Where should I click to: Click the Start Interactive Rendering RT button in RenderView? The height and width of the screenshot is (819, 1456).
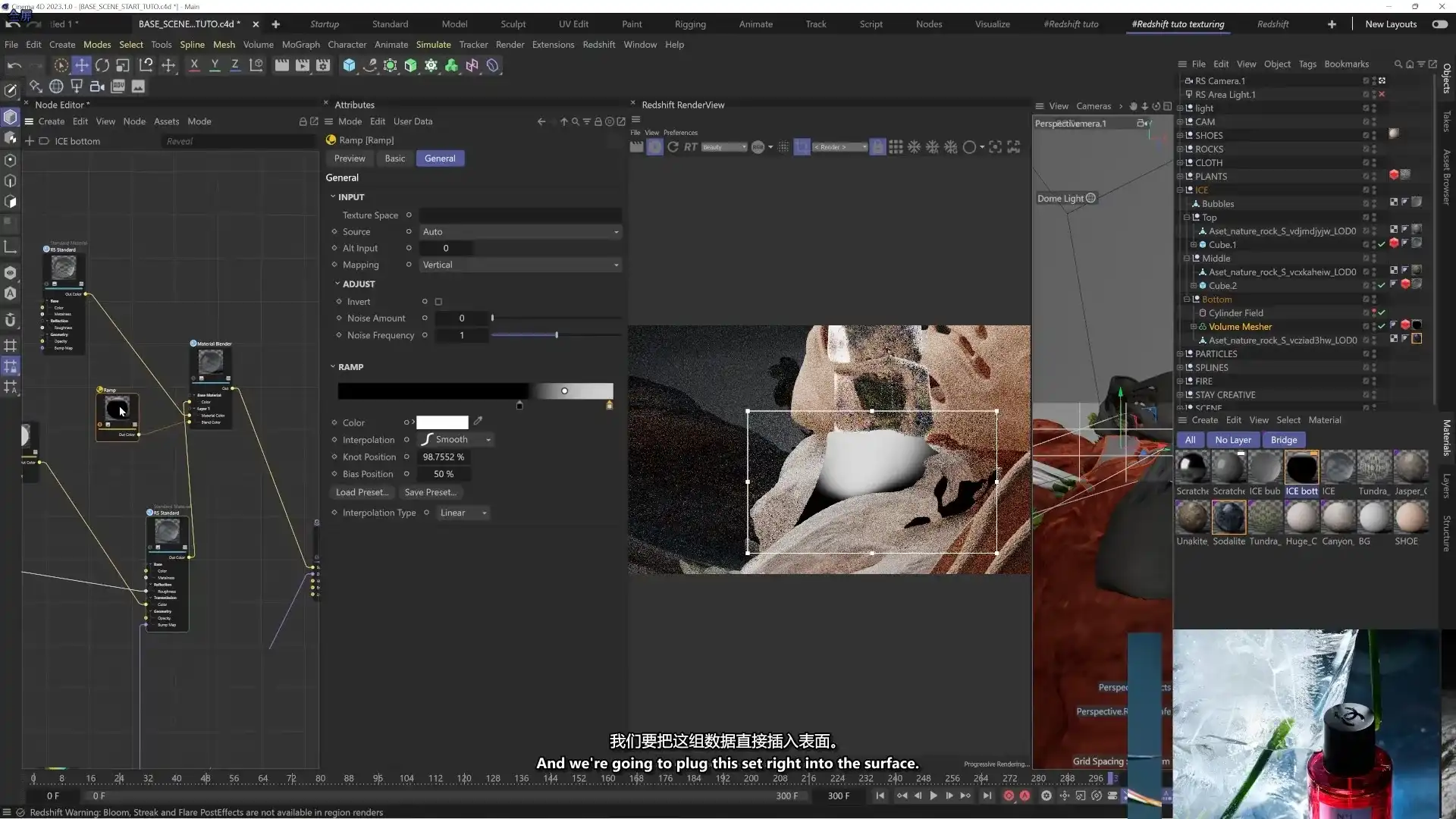pyautogui.click(x=690, y=147)
